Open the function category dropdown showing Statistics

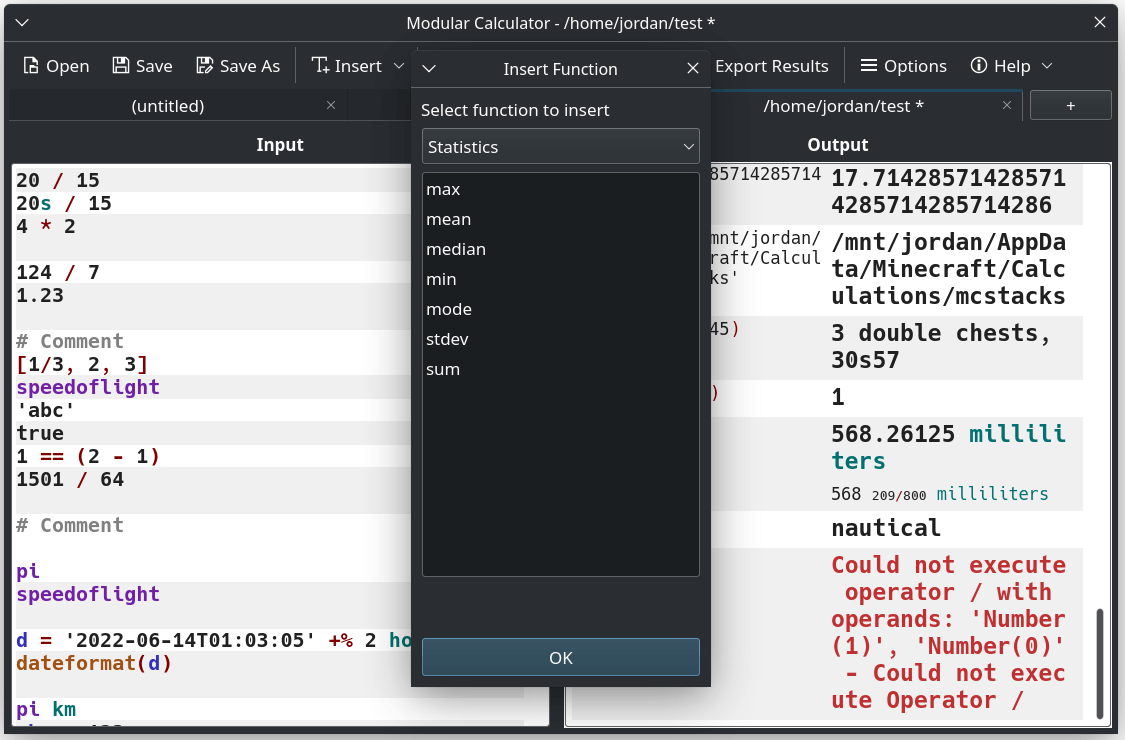click(560, 146)
